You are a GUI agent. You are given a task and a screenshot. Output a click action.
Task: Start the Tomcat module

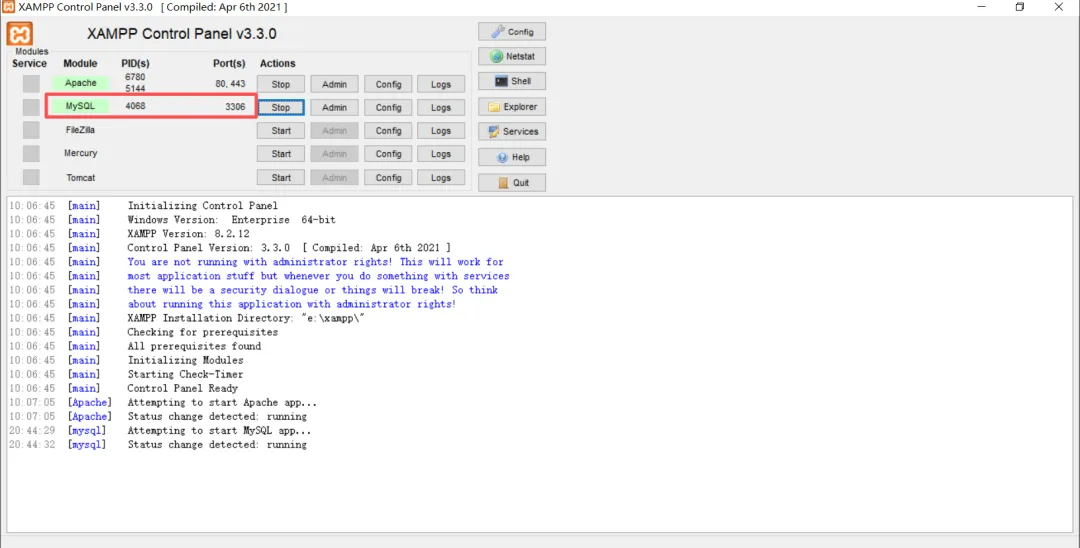pyautogui.click(x=280, y=178)
